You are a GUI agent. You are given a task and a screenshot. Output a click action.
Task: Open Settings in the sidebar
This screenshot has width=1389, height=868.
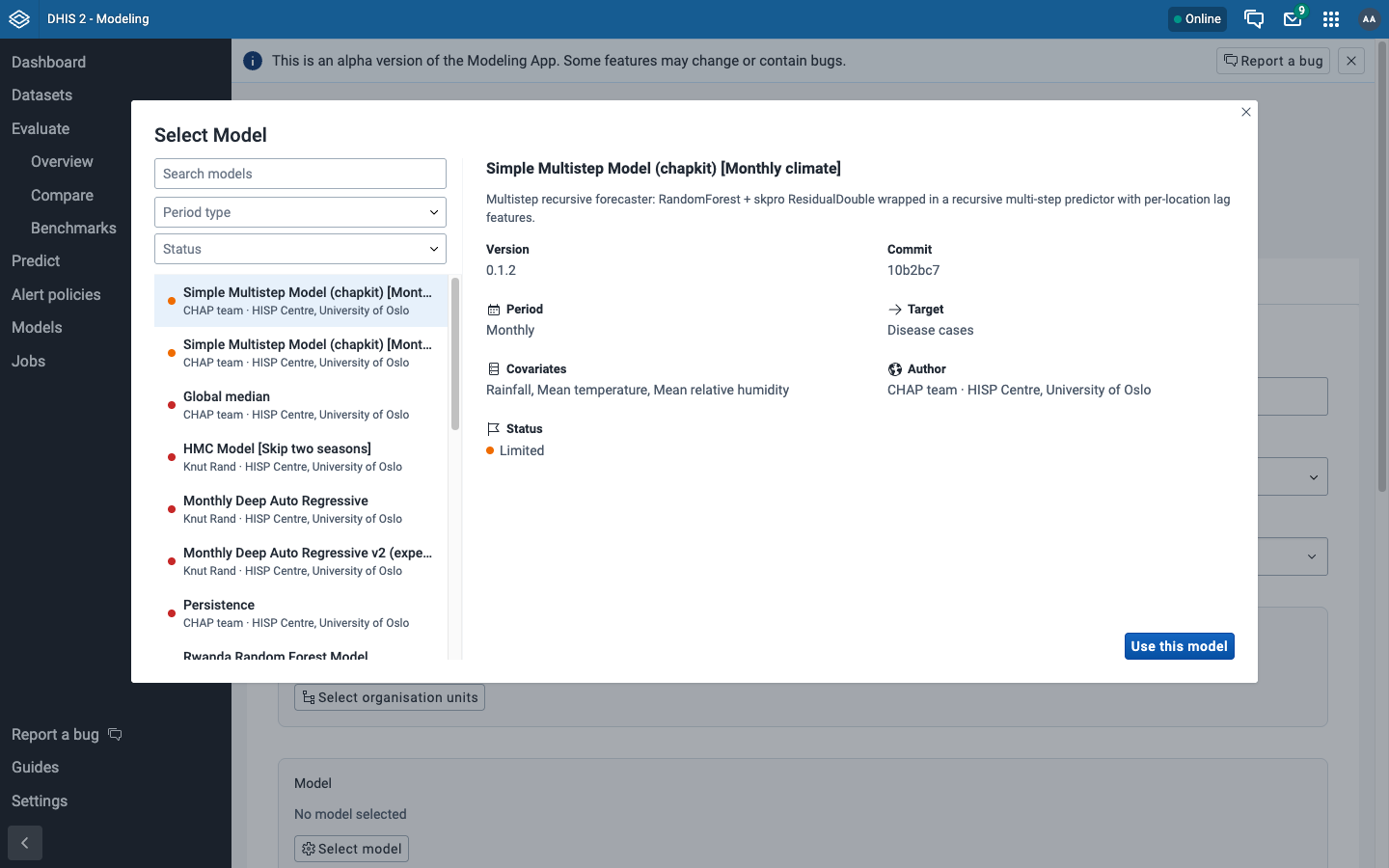click(40, 800)
